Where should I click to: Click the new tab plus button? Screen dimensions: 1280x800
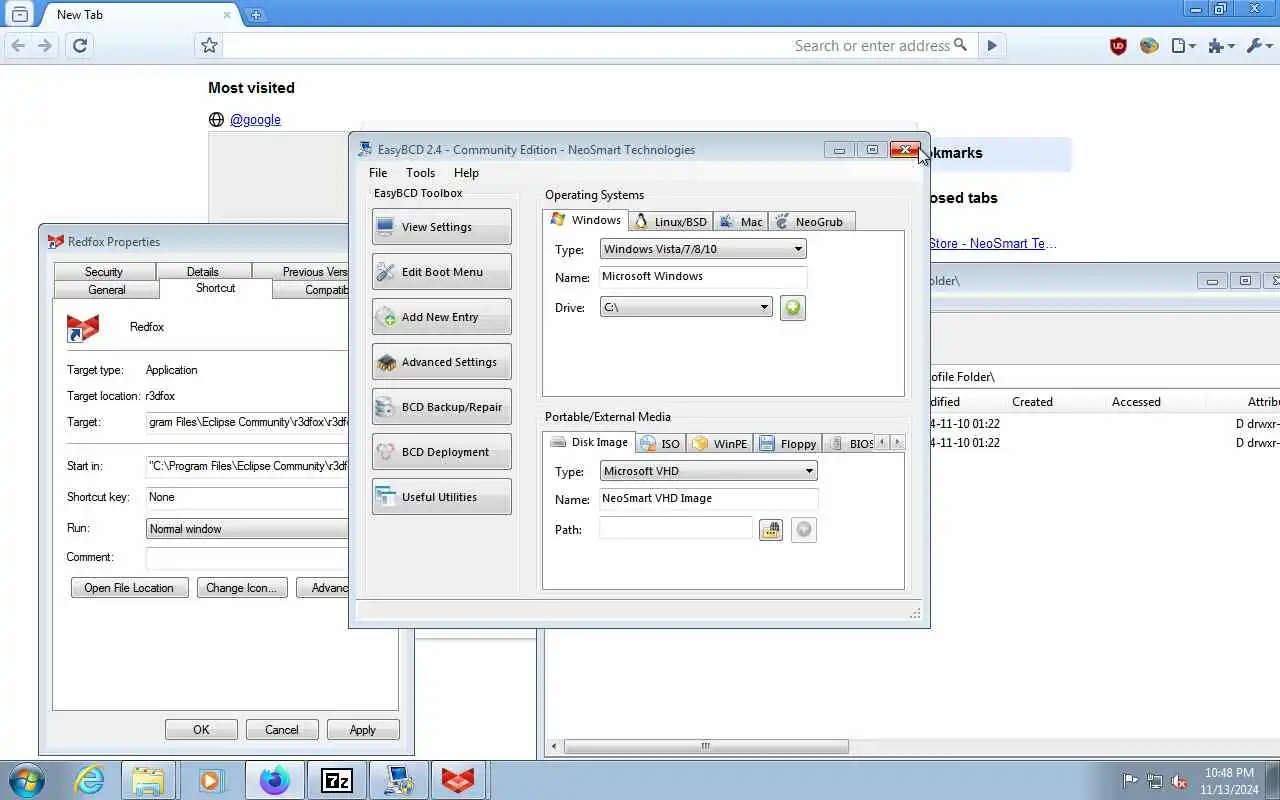coord(256,15)
